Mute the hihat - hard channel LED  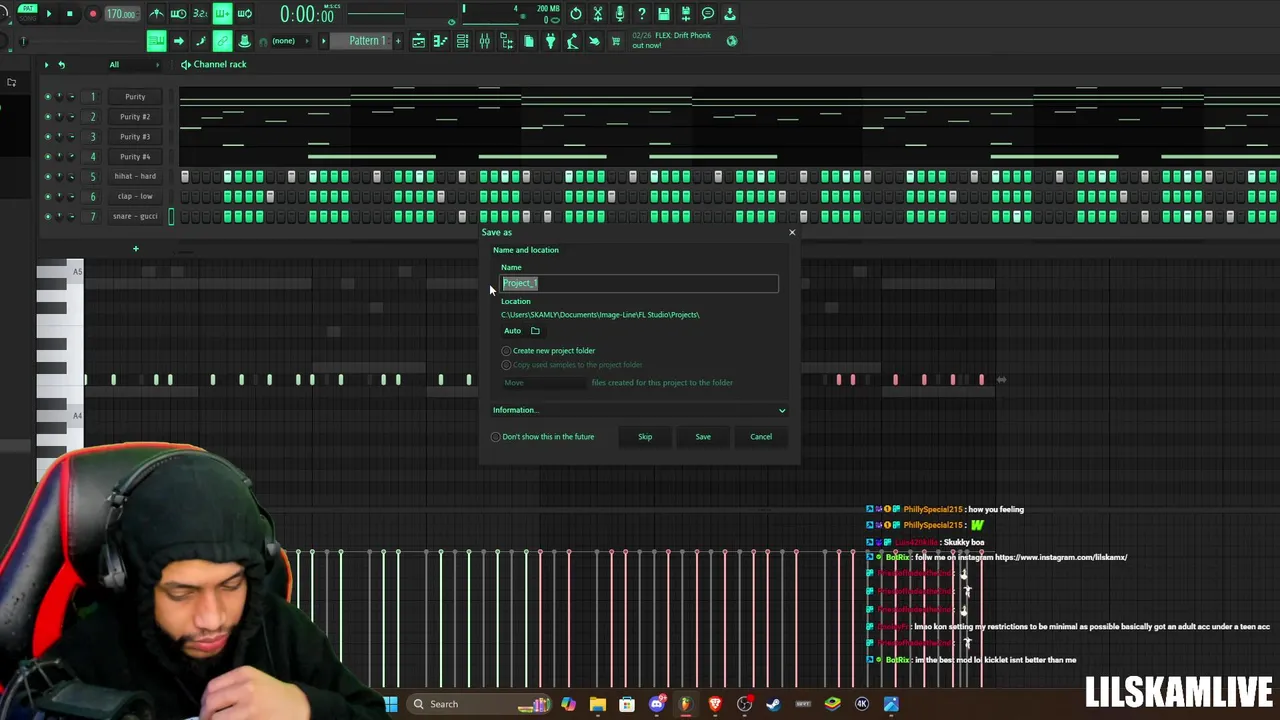[47, 177]
